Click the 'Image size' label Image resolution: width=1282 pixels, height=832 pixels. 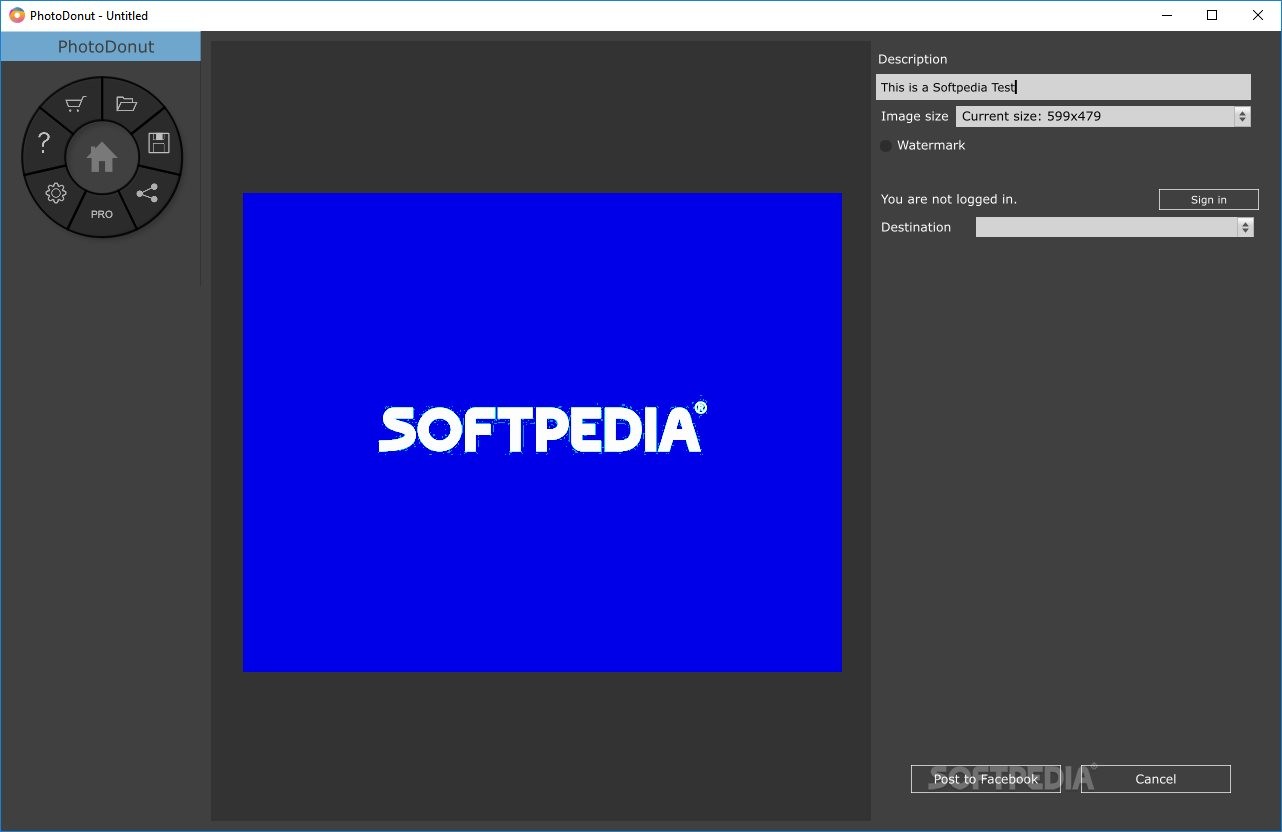pos(915,116)
